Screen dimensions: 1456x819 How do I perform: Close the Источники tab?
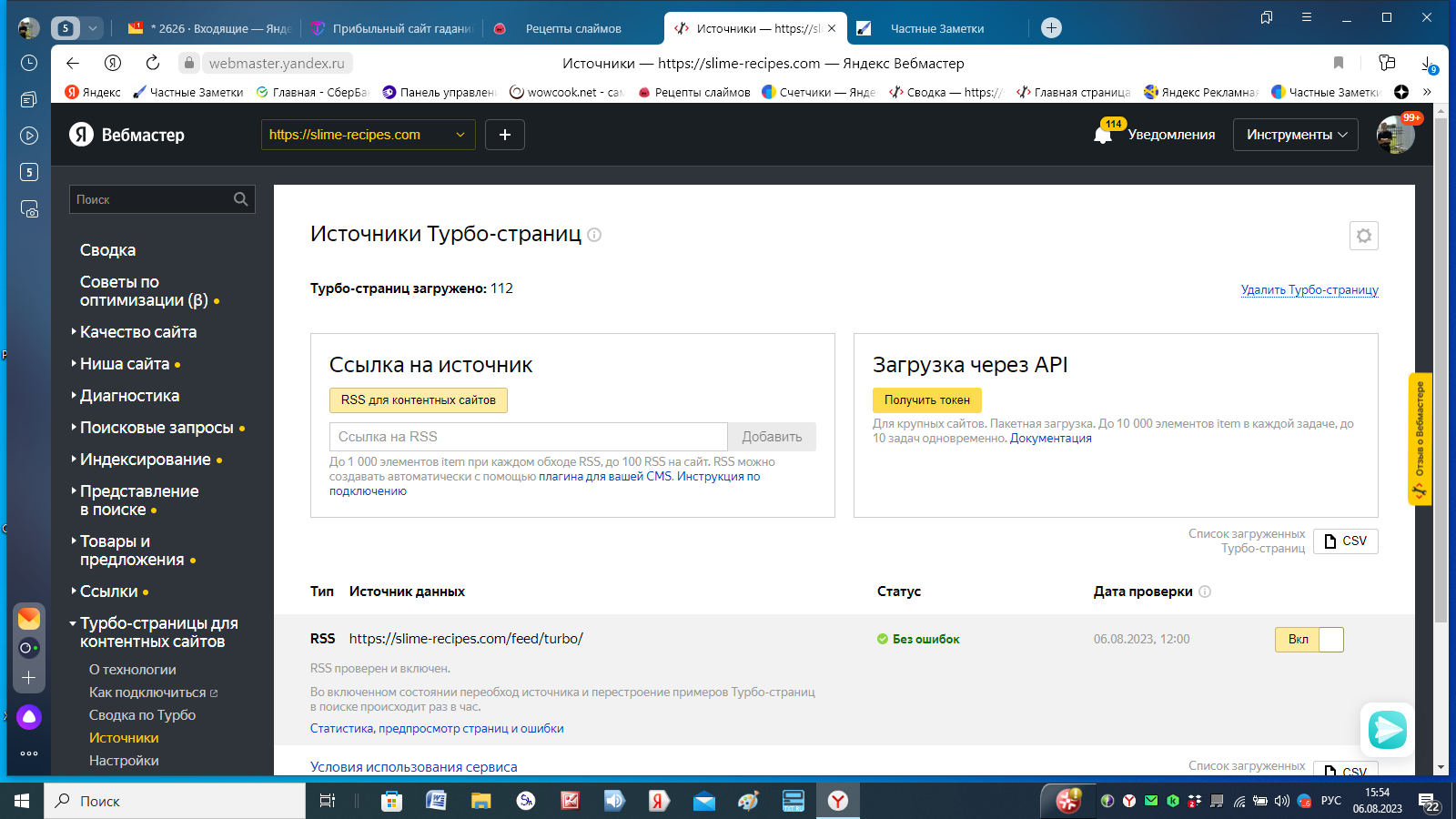(x=832, y=28)
